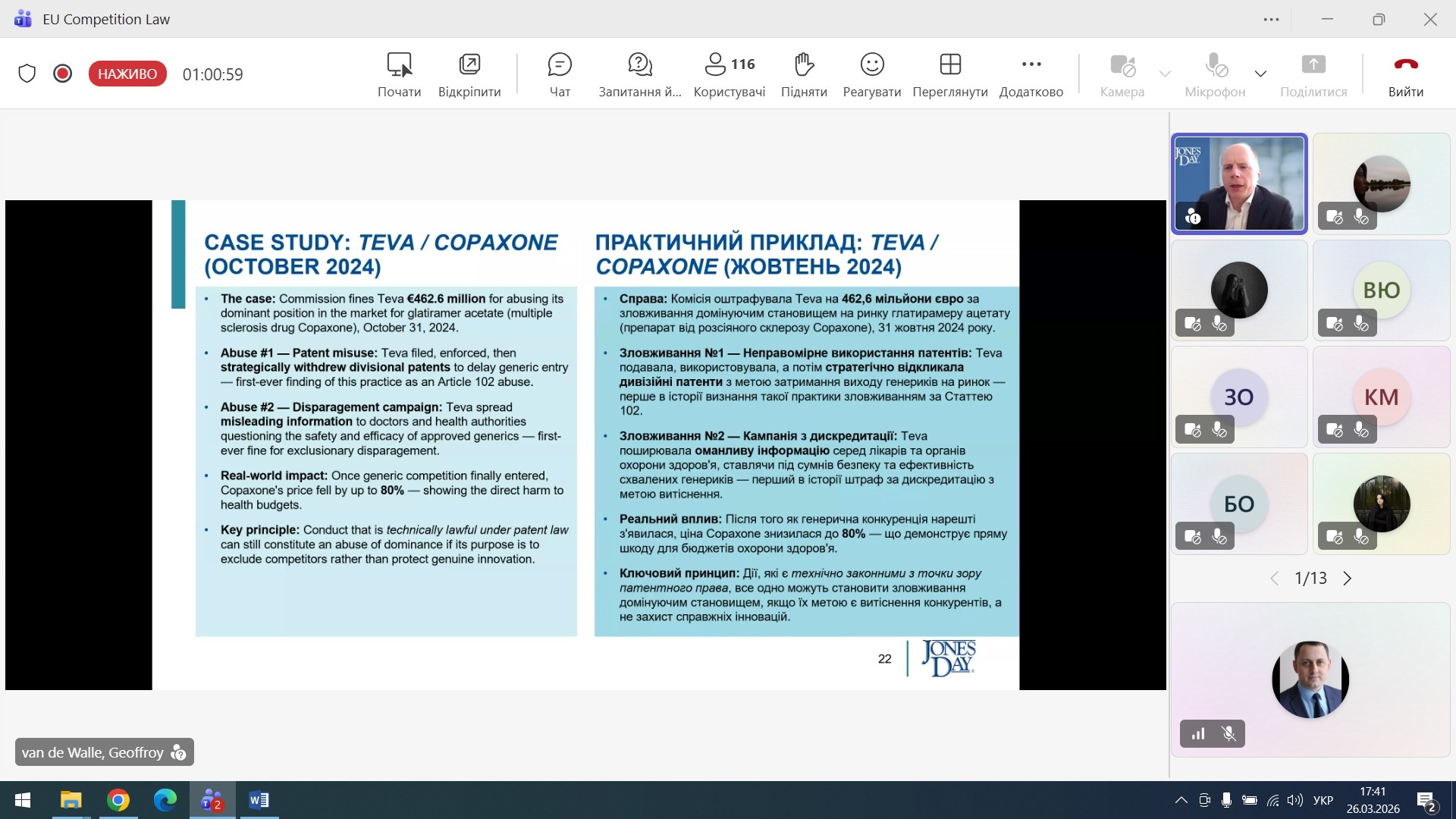
Task: Pop out shared content with Відкріпити
Action: [469, 74]
